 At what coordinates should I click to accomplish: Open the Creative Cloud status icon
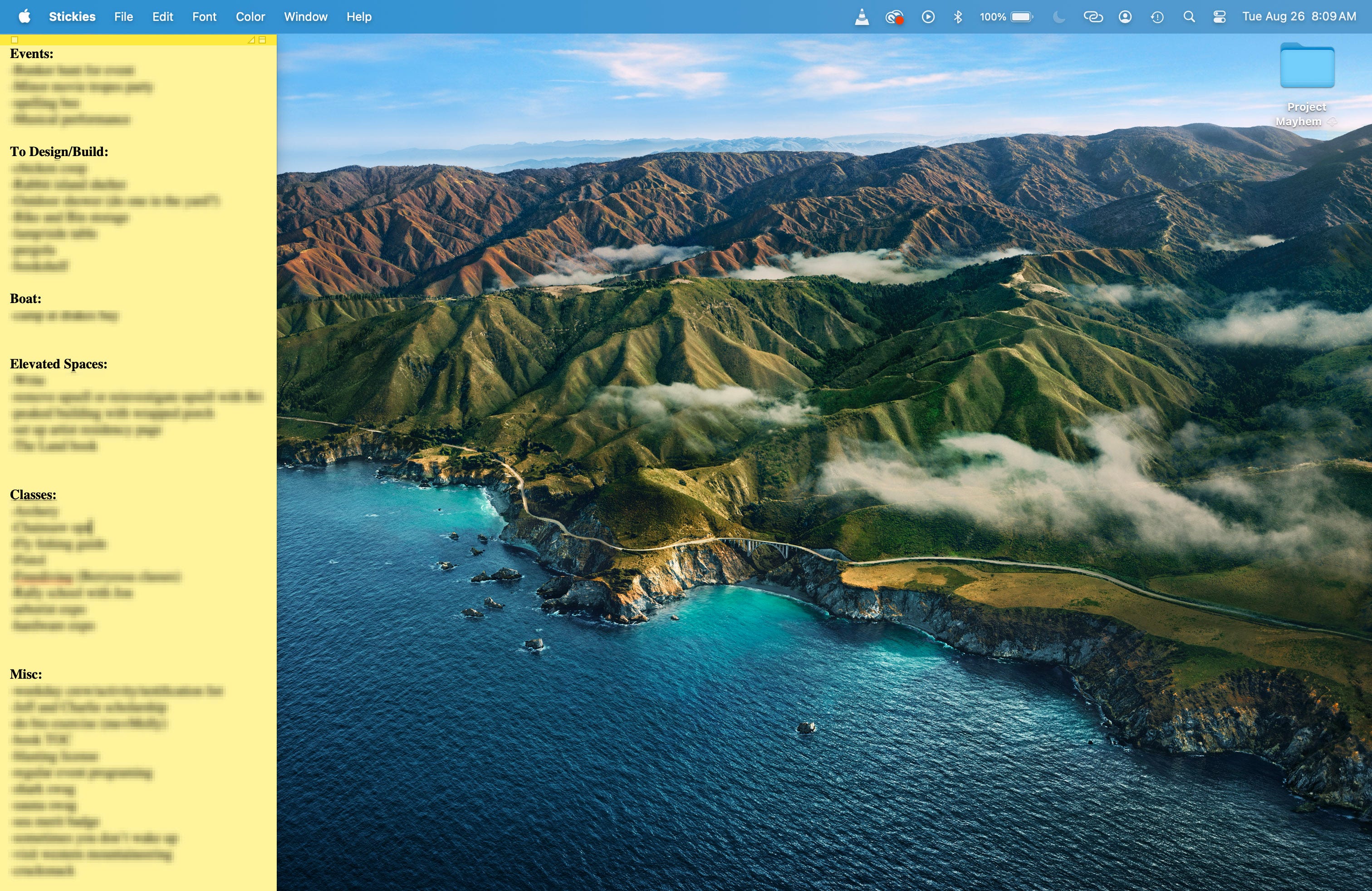pos(893,17)
